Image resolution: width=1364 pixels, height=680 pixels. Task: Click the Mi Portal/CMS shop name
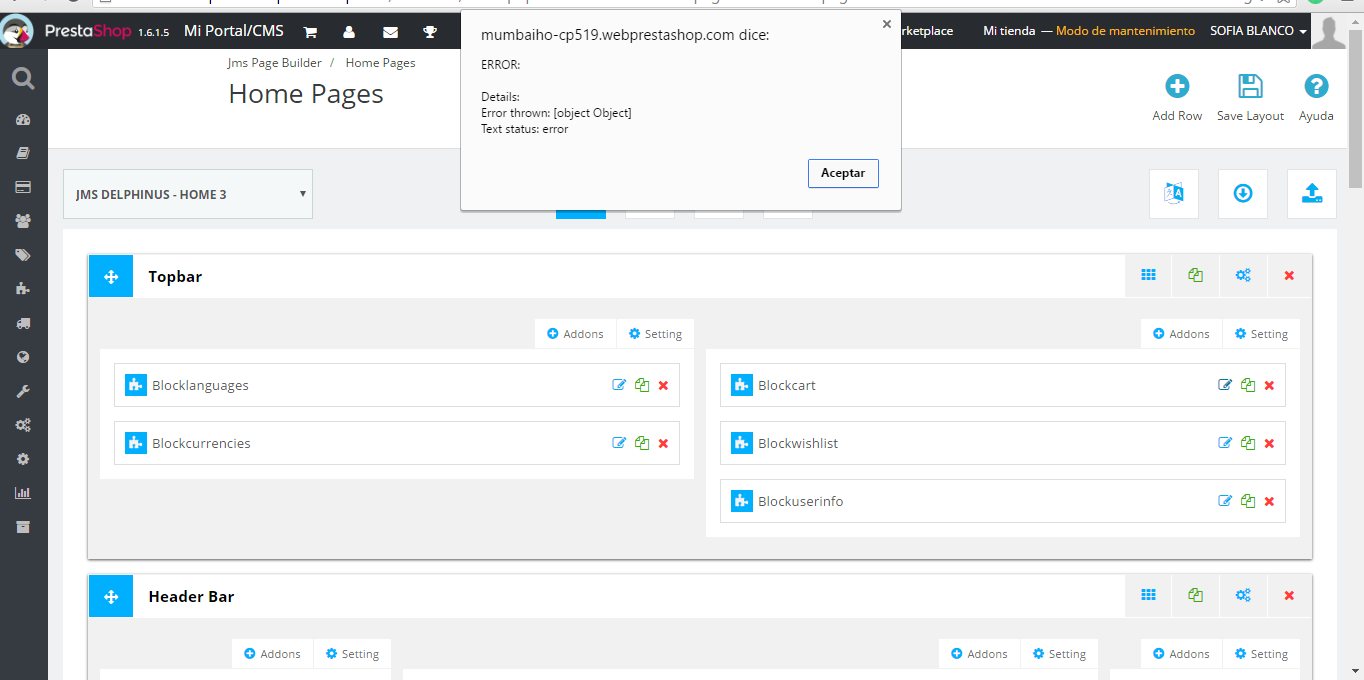[234, 31]
